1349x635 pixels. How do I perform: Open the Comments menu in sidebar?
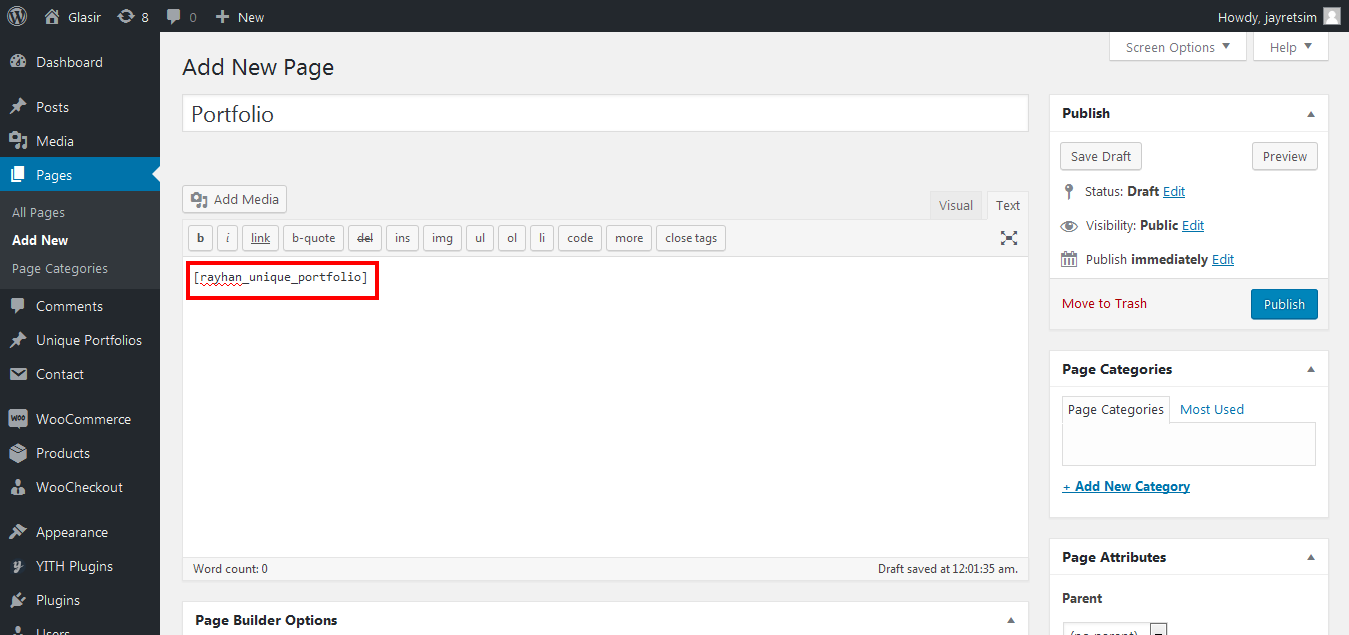[x=69, y=306]
